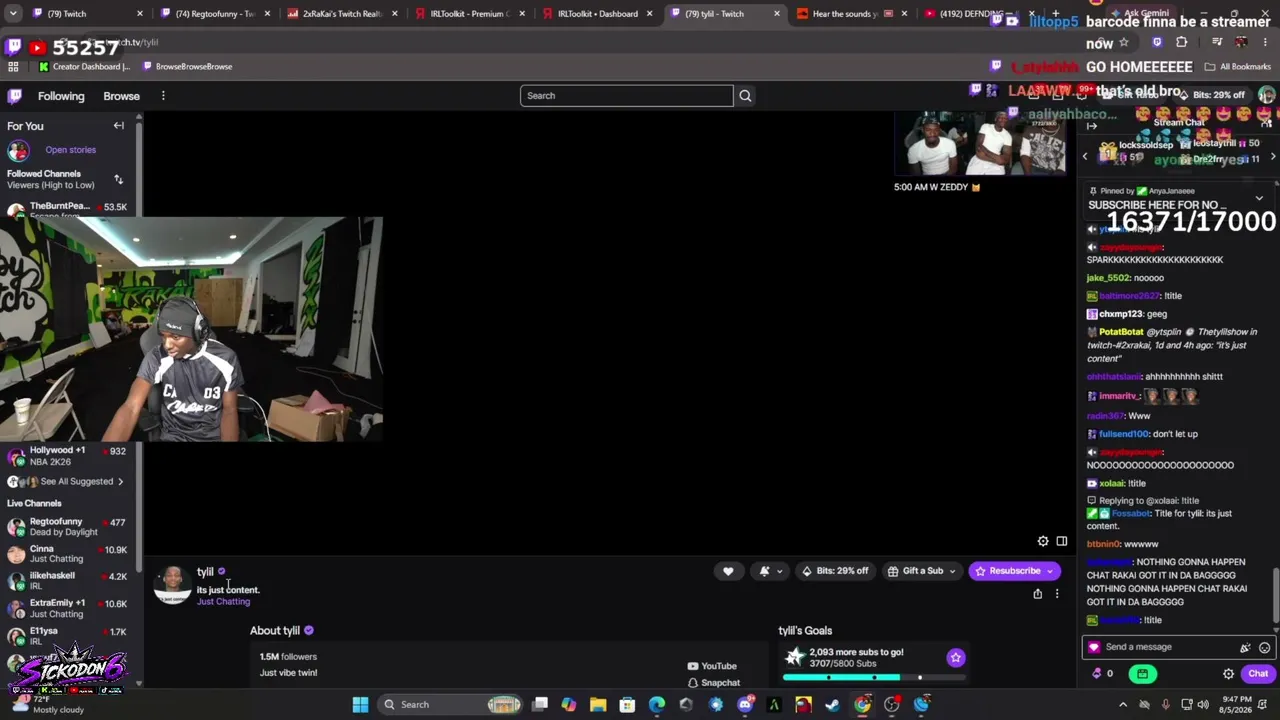The height and width of the screenshot is (720, 1280).
Task: Open the 5:00 AM W ZEDDY clip thumbnail
Action: (980, 143)
